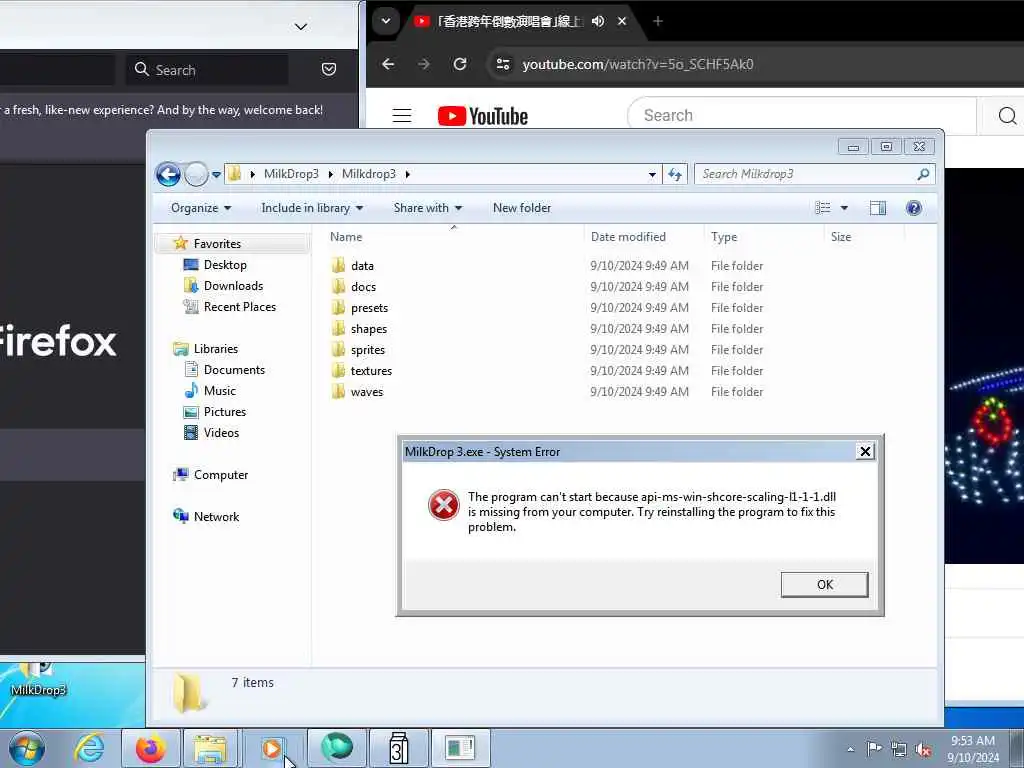Select the shapes folder
This screenshot has height=768, width=1024.
tap(368, 328)
